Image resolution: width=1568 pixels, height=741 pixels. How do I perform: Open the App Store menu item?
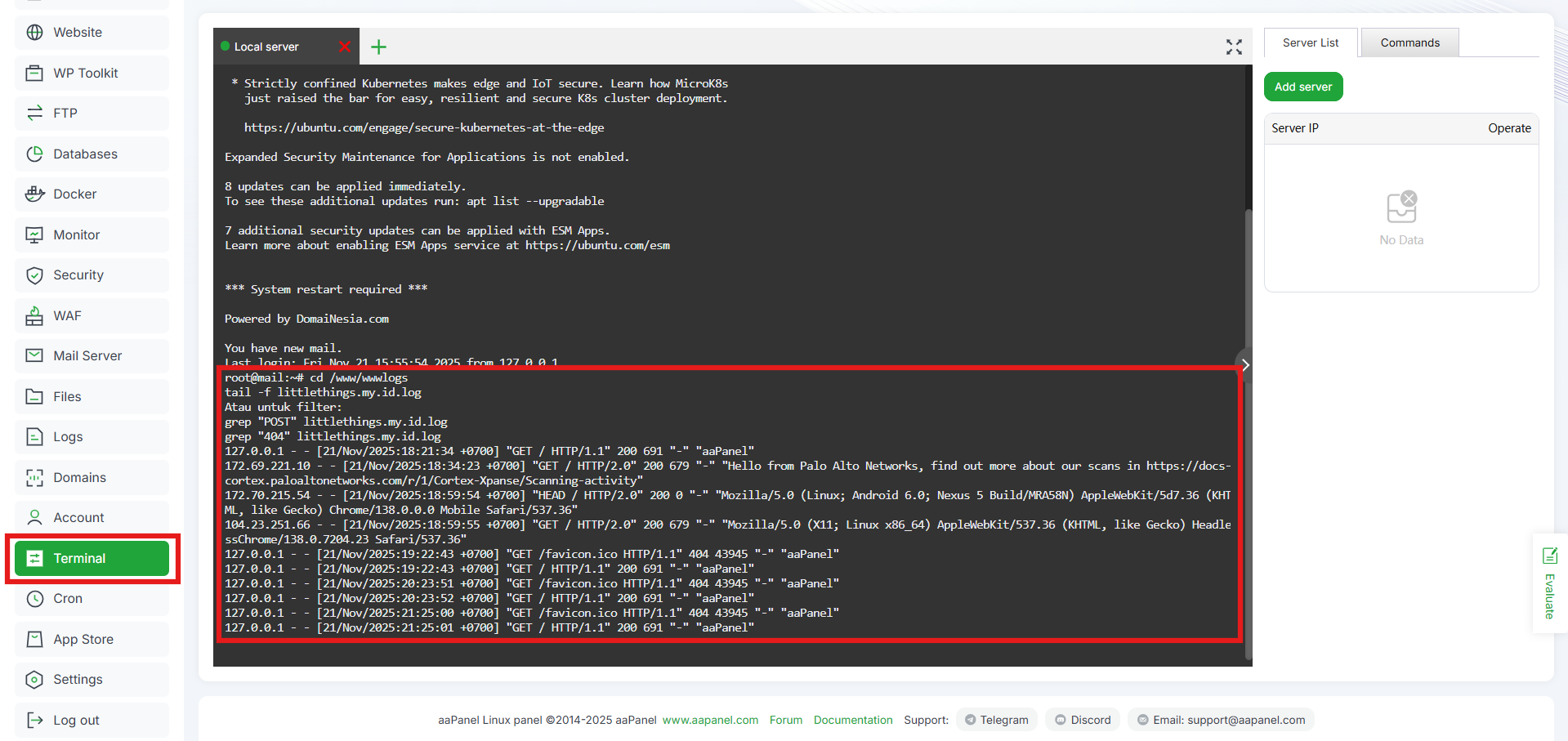pos(92,639)
